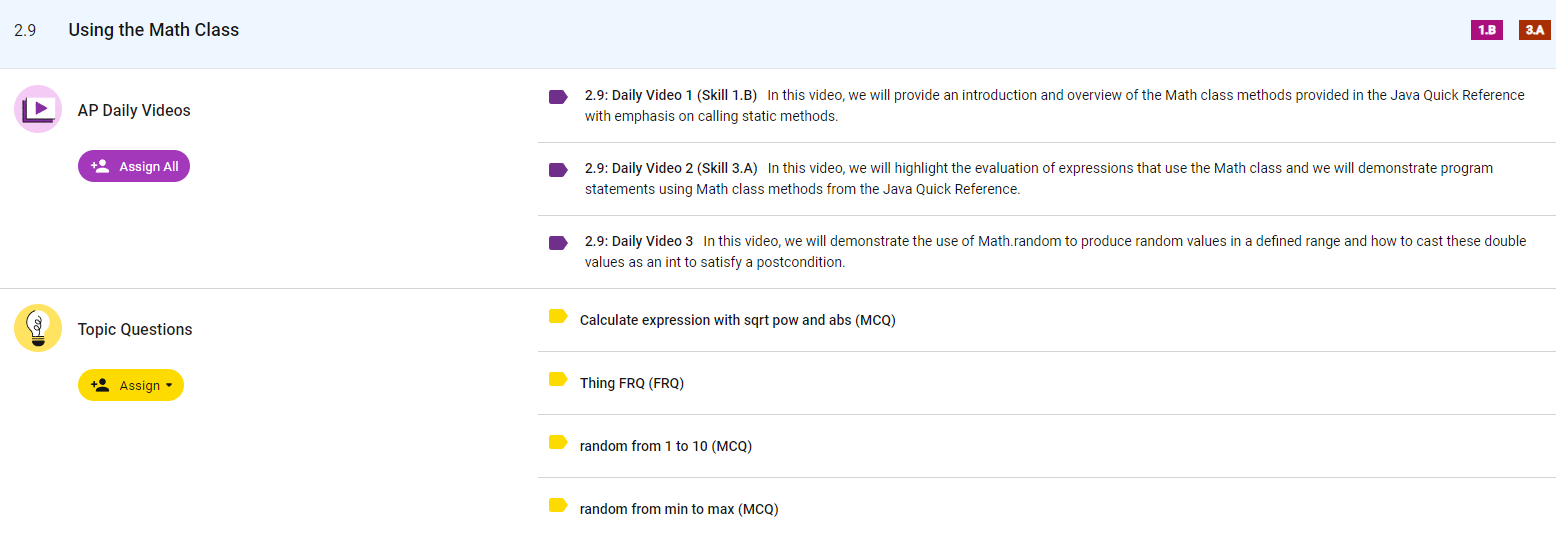The height and width of the screenshot is (534, 1556).
Task: Click the Topic Questions lightbulb icon
Action: click(38, 328)
